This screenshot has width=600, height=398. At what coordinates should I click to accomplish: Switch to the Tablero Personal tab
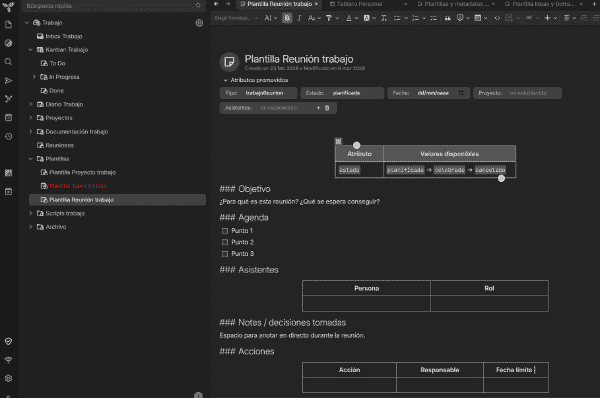tap(359, 4)
